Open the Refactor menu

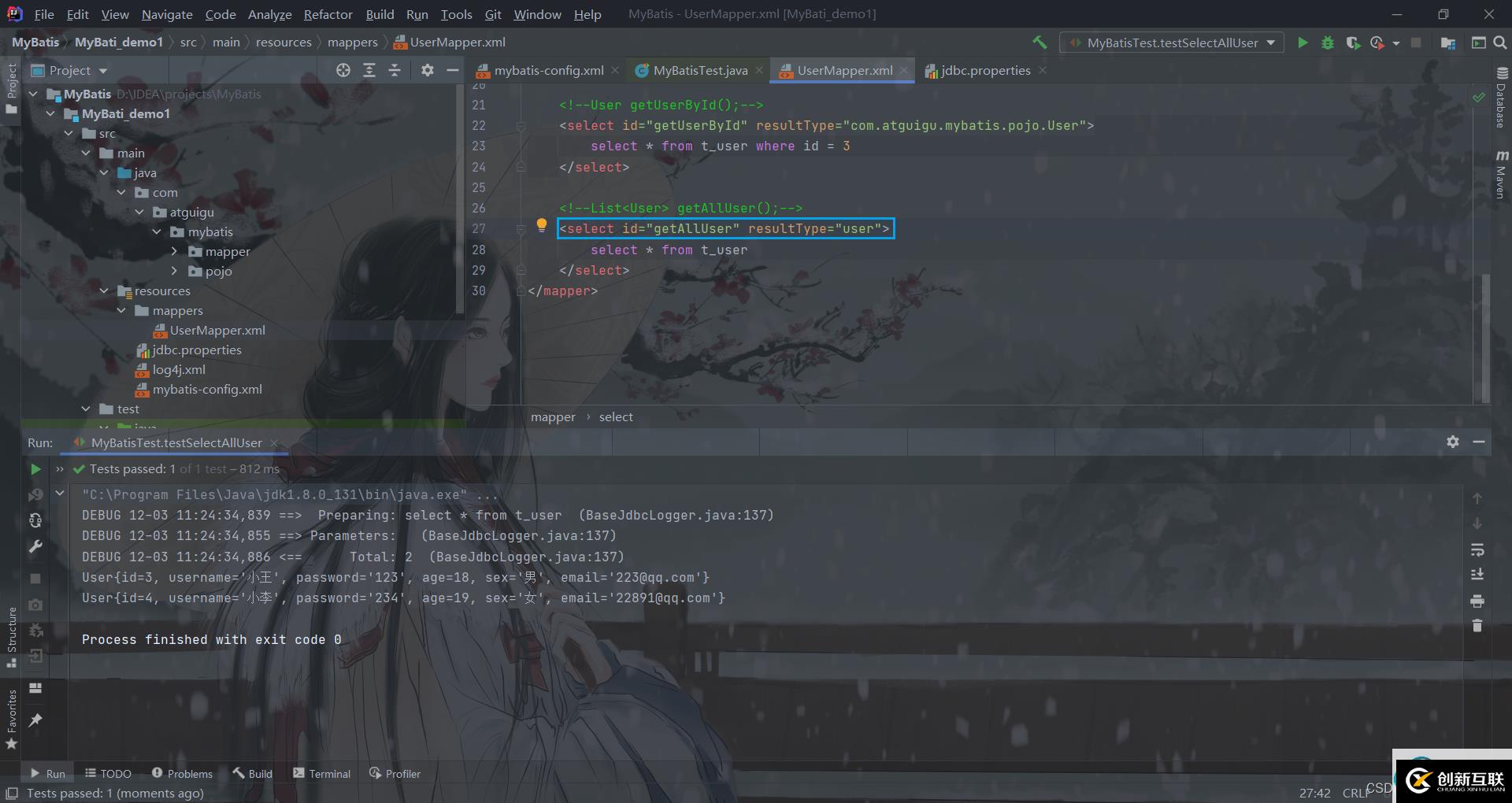pos(328,14)
